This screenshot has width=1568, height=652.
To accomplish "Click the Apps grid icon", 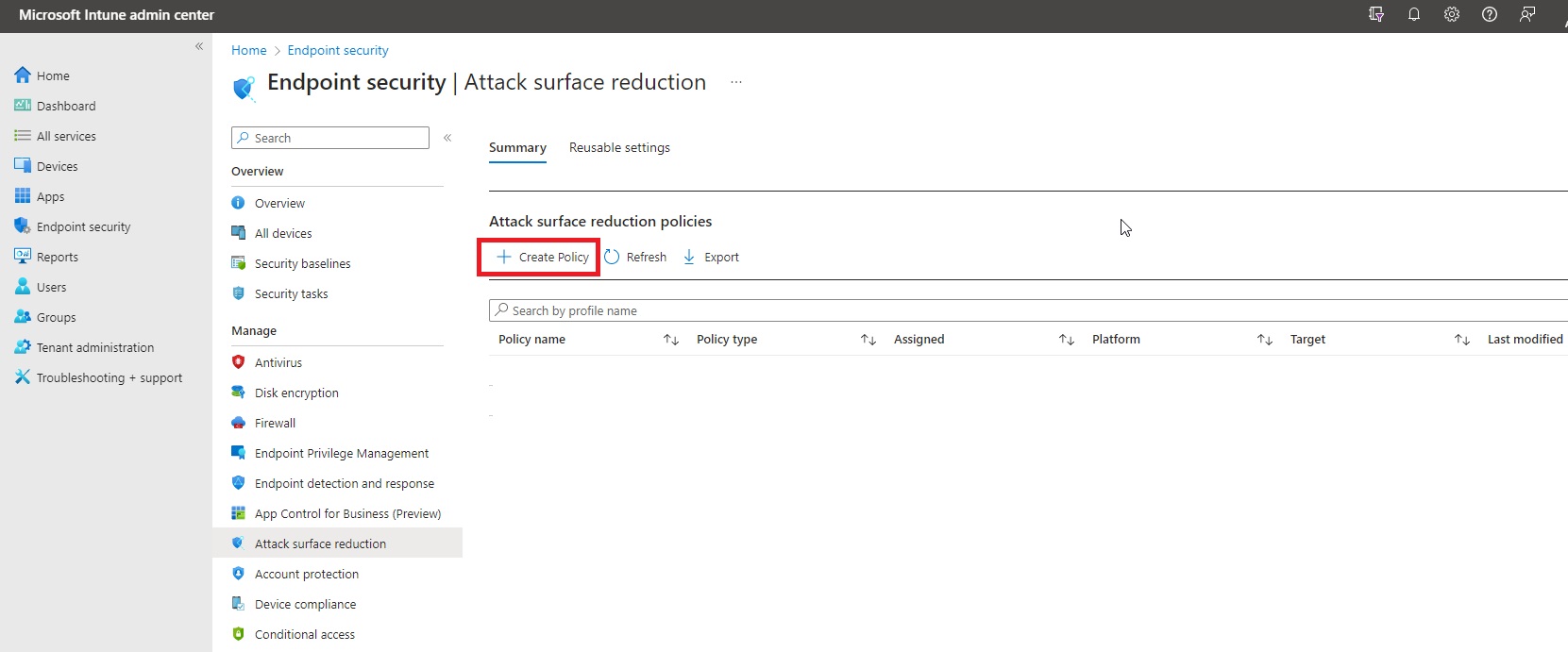I will tap(23, 196).
